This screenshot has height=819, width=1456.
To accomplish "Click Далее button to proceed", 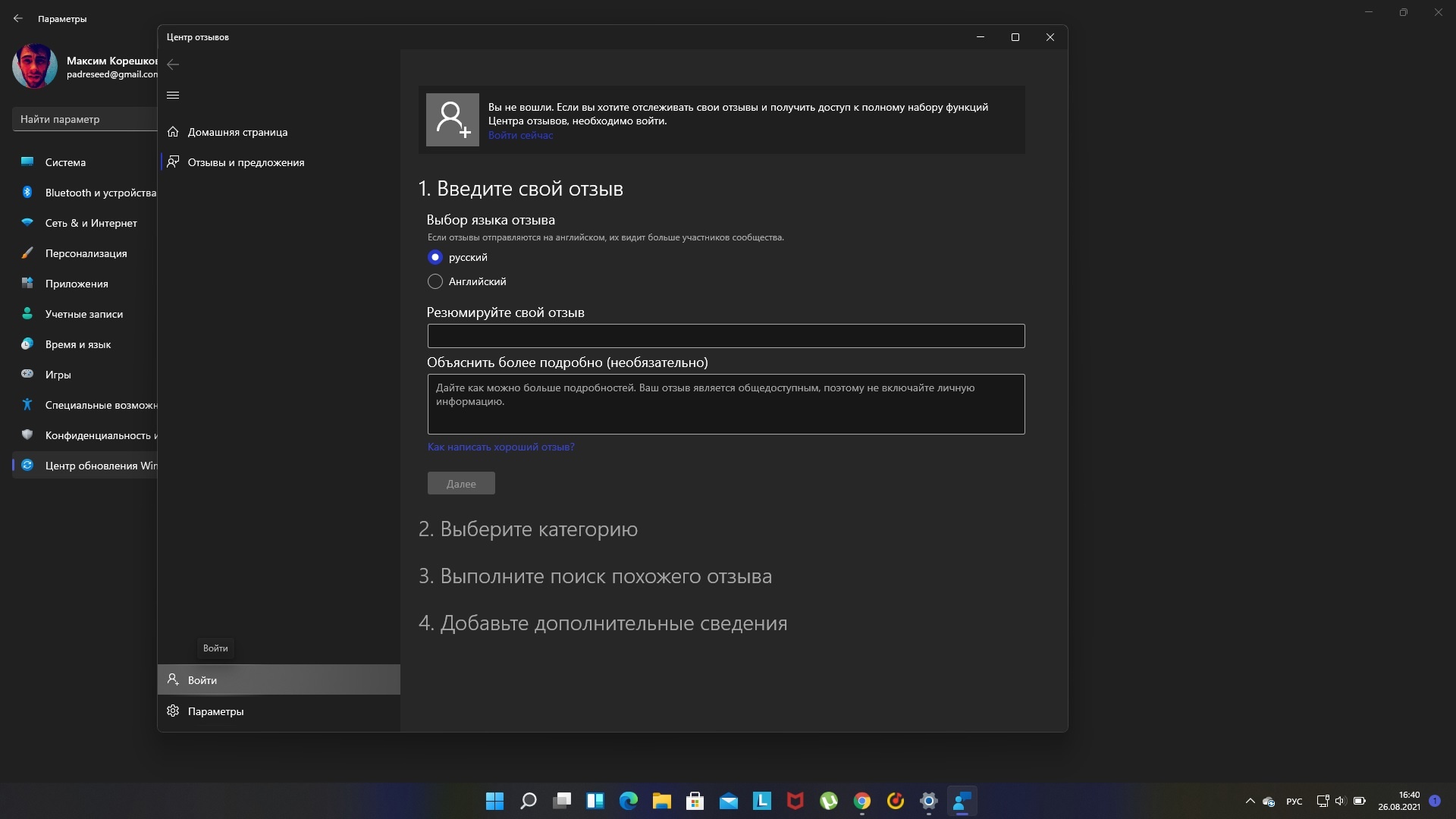I will 461,483.
